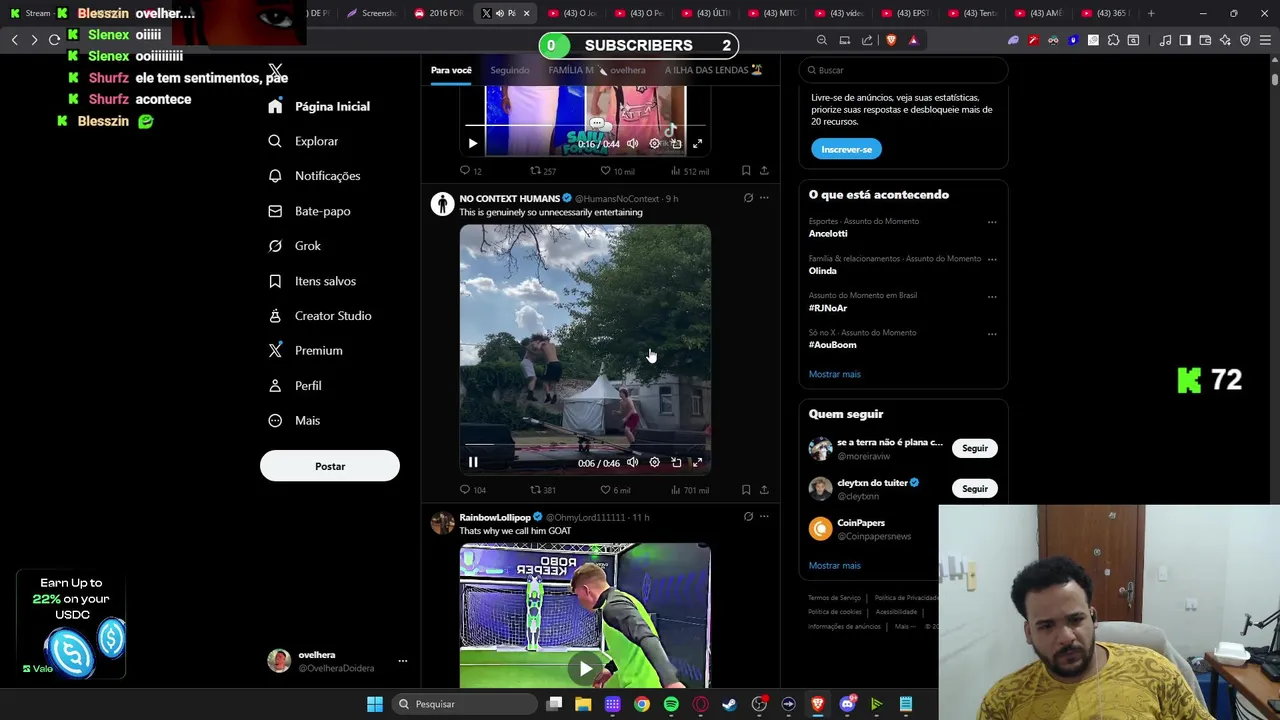Bookmark the NO CONTEXT HUMANS post

[746, 490]
